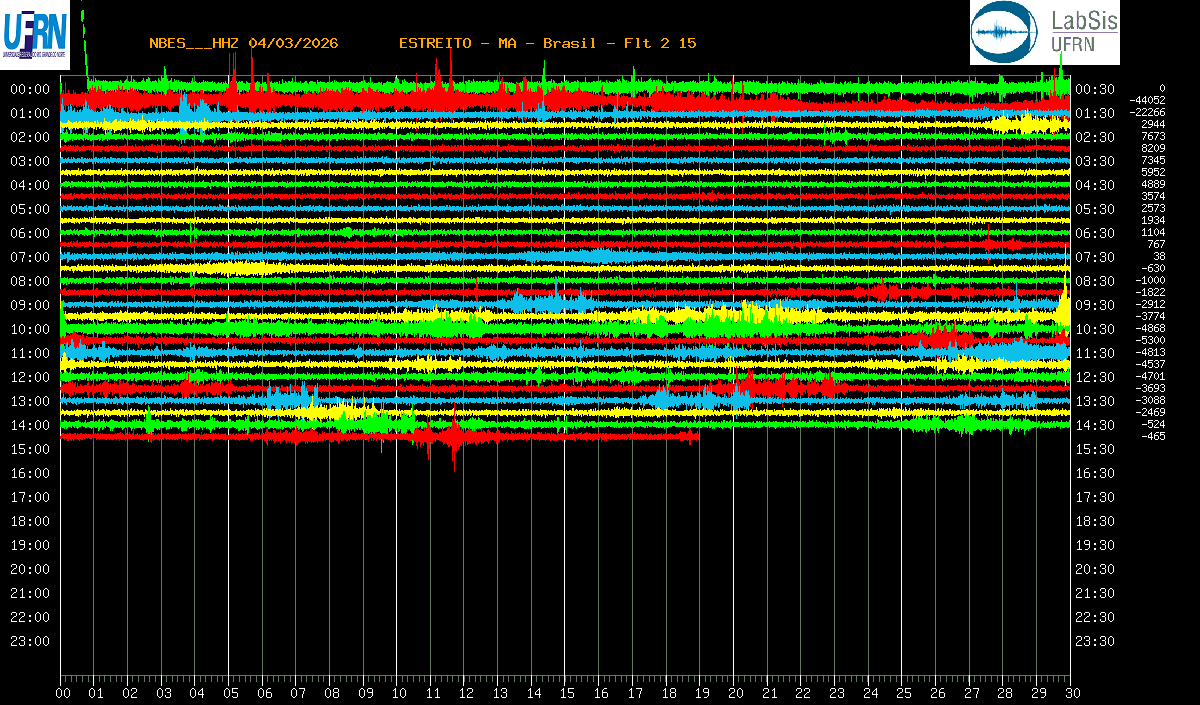Click the waveform graphic inside LabSis logo
The image size is (1200, 705).
(1005, 33)
